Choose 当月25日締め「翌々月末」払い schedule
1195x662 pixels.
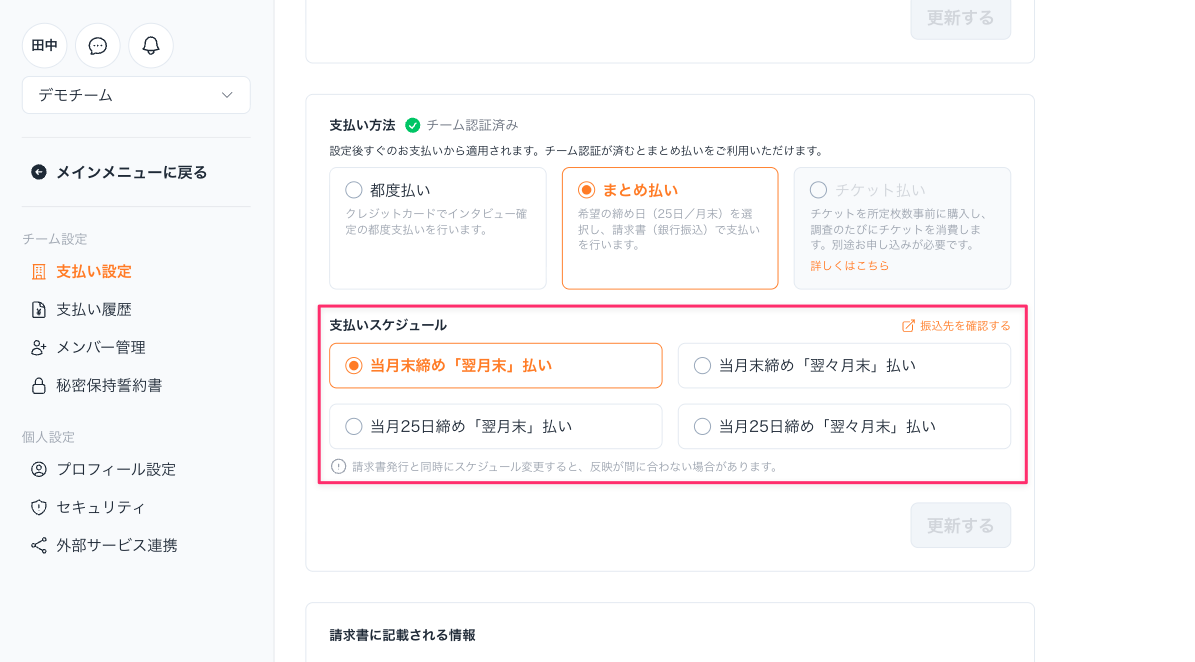(703, 427)
